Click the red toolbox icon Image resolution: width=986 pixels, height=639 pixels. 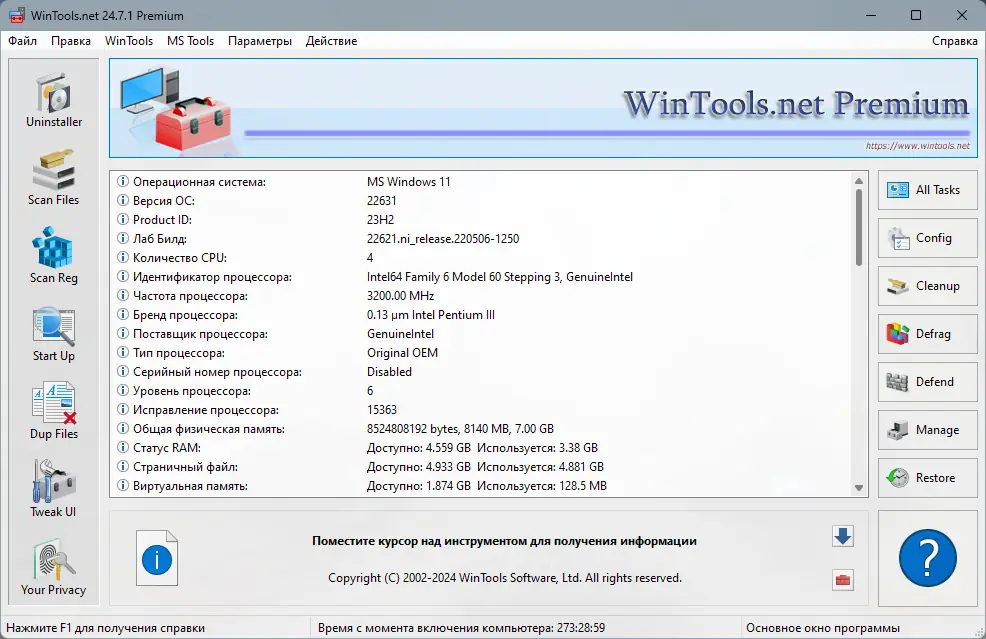[842, 581]
